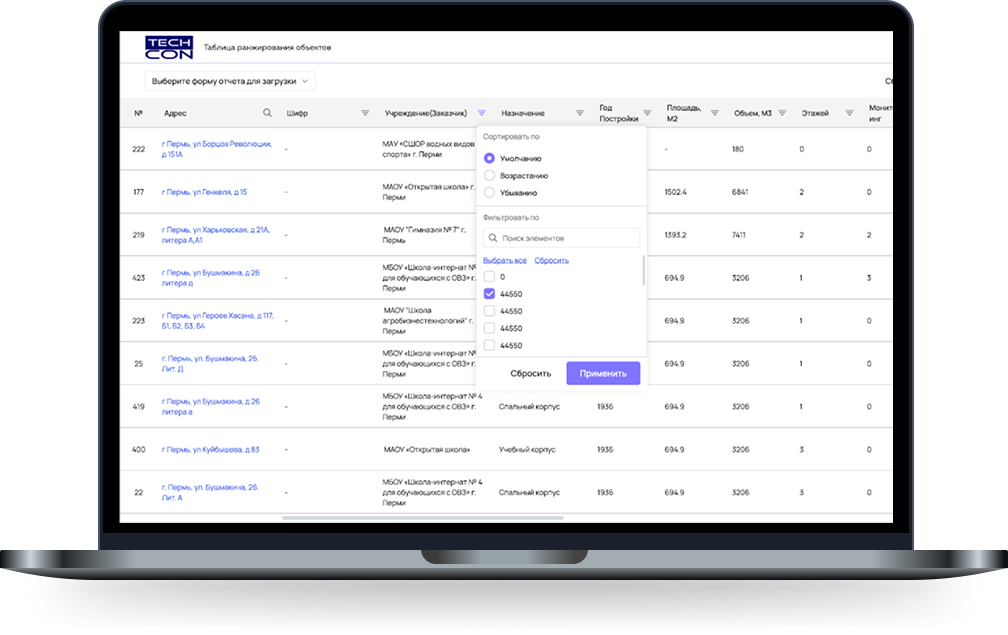The image size is (1008, 635).
Task: Click the Адрес column header label
Action: (x=175, y=113)
